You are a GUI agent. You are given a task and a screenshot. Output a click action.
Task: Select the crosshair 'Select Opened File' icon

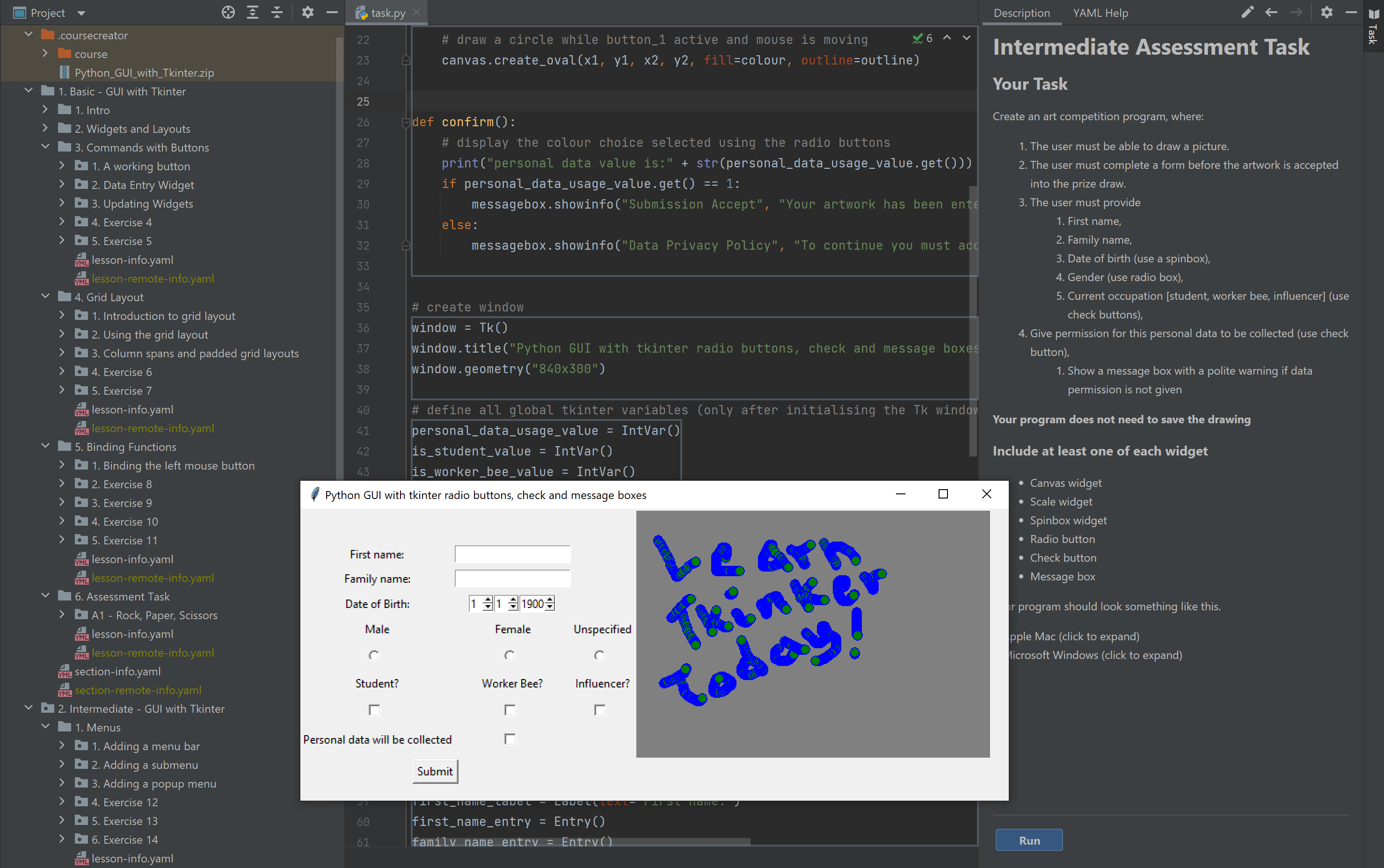click(x=227, y=12)
